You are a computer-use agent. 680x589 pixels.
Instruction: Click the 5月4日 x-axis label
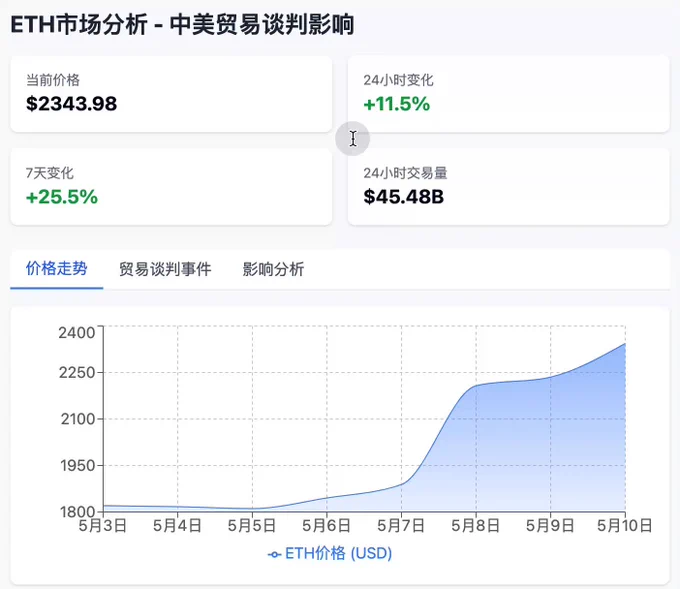tap(177, 526)
